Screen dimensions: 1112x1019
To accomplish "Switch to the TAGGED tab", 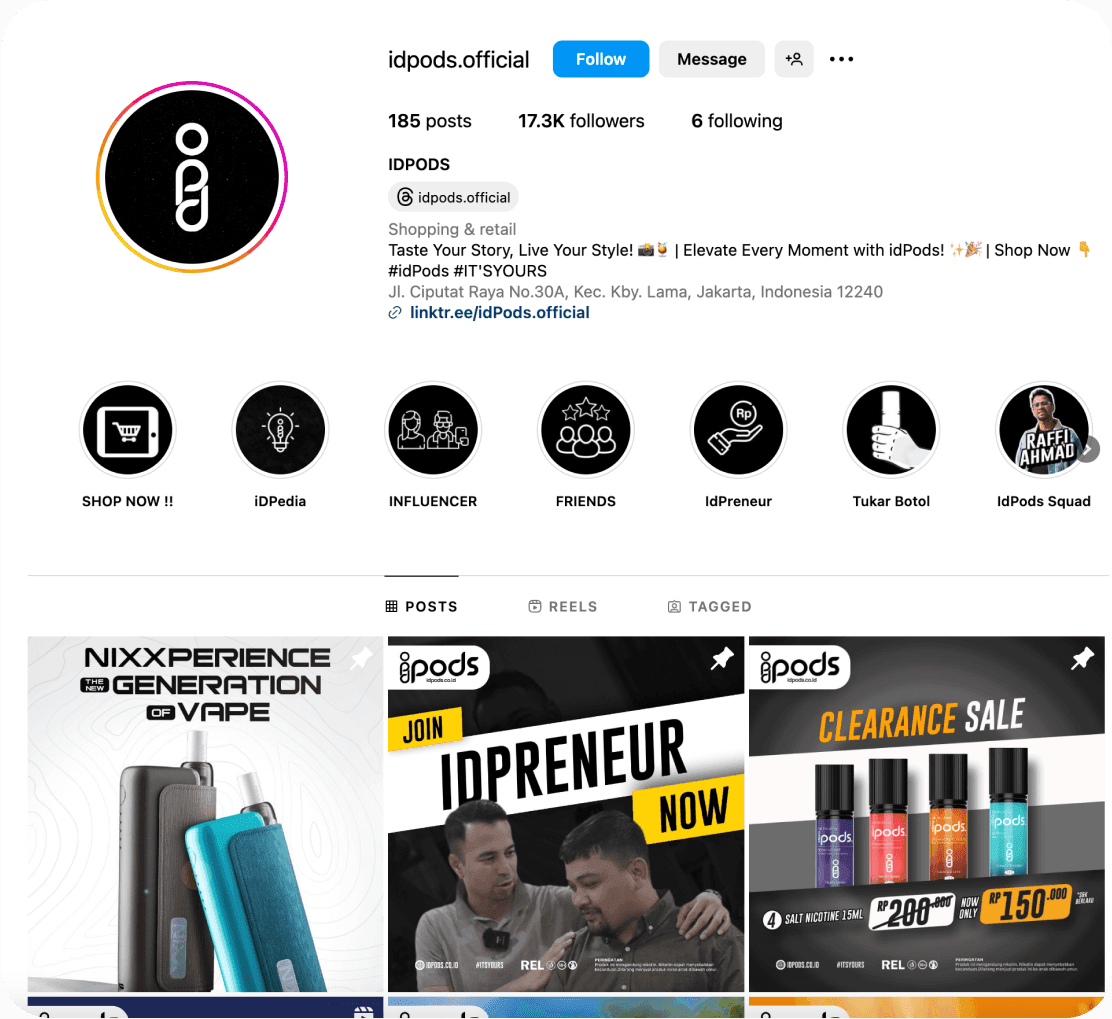I will click(709, 606).
